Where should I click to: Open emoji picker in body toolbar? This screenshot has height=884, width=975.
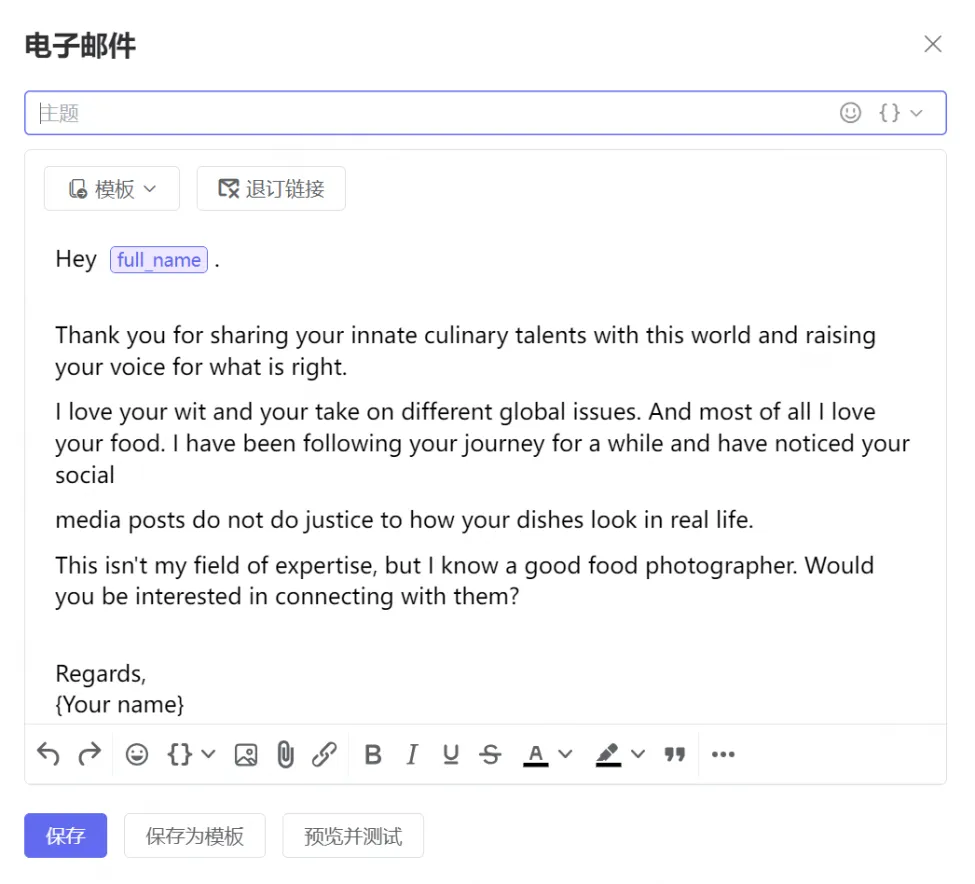[x=137, y=754]
